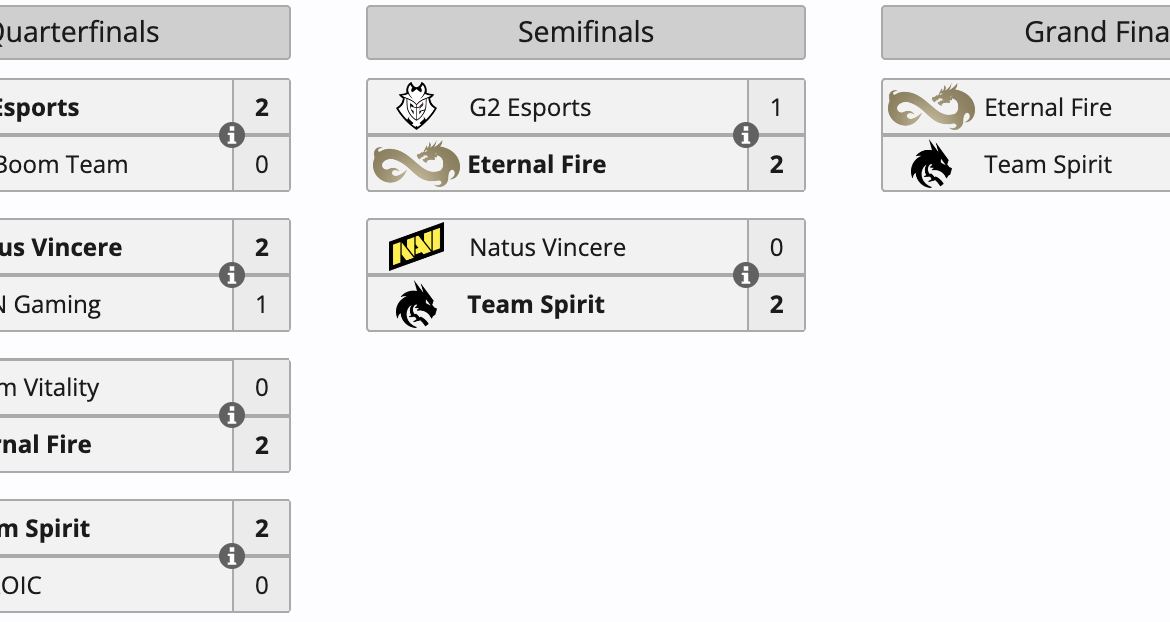Show match details for Boom Team quarterfinal
1170x622 pixels.
[232, 135]
